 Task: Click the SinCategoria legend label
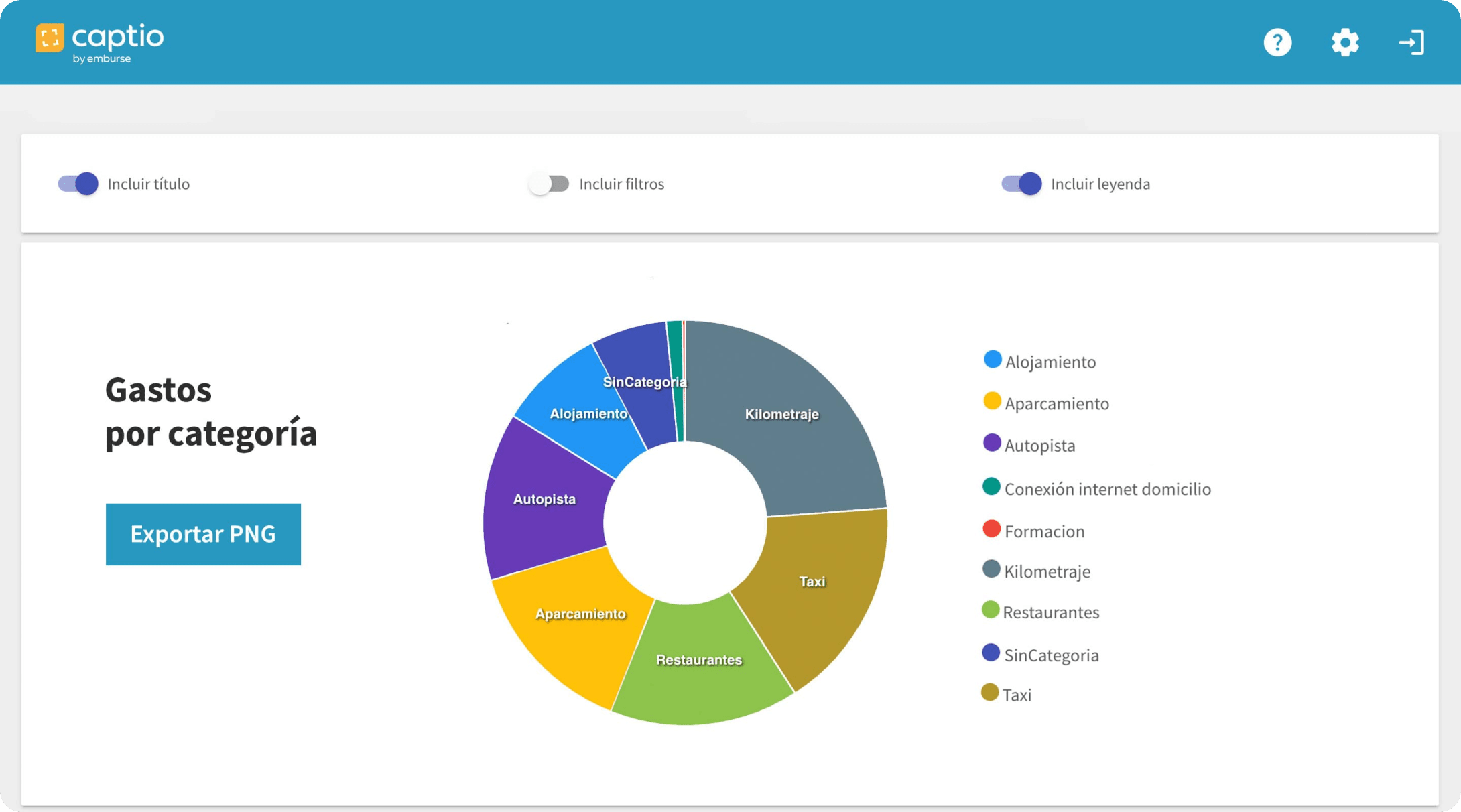[1052, 655]
